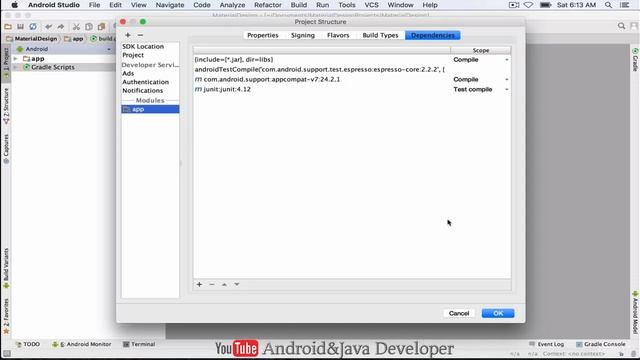The width and height of the screenshot is (640, 360).
Task: Open the Gradle Console tool window
Action: click(600, 344)
